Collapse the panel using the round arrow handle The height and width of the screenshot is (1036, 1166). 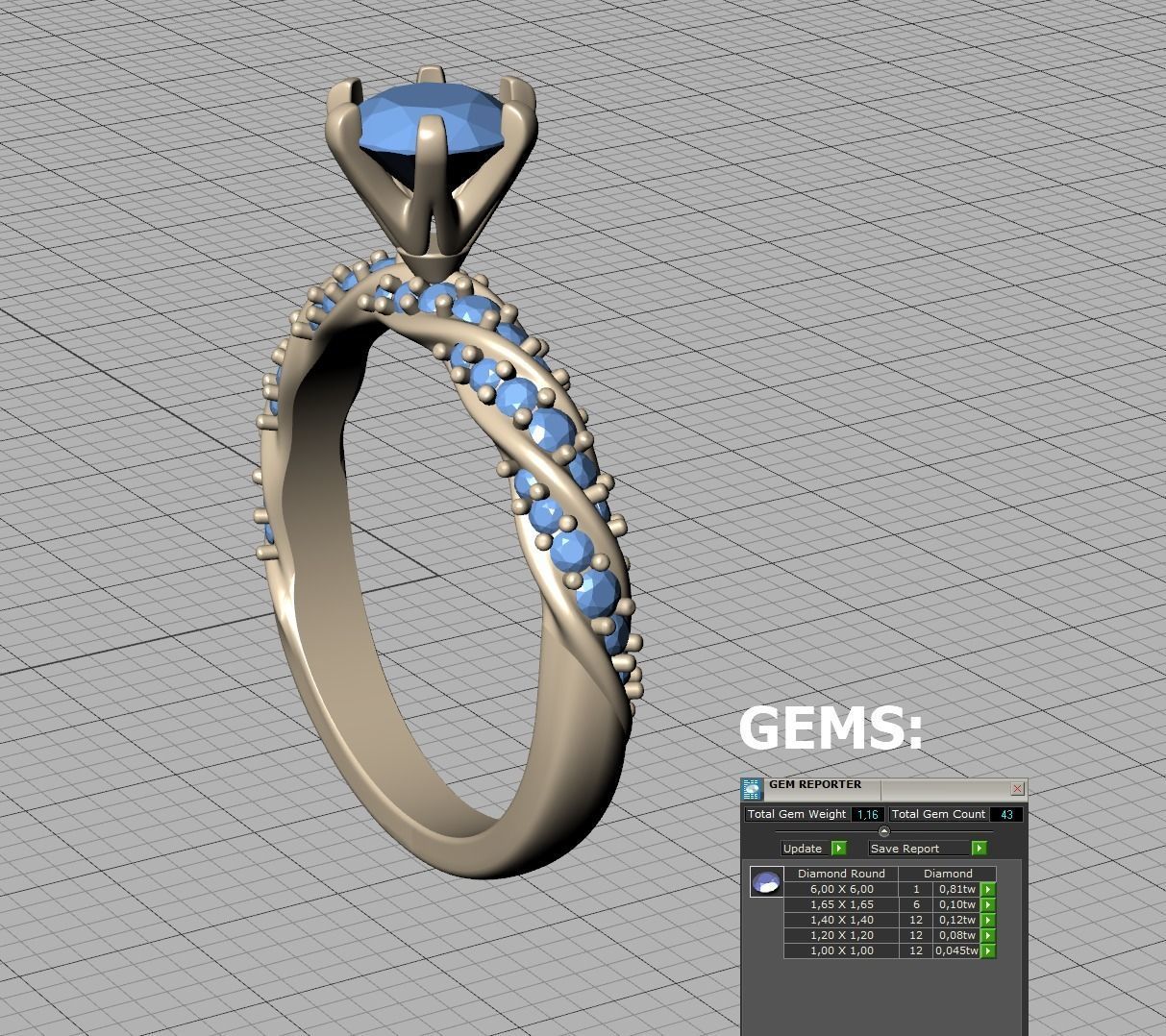point(884,831)
